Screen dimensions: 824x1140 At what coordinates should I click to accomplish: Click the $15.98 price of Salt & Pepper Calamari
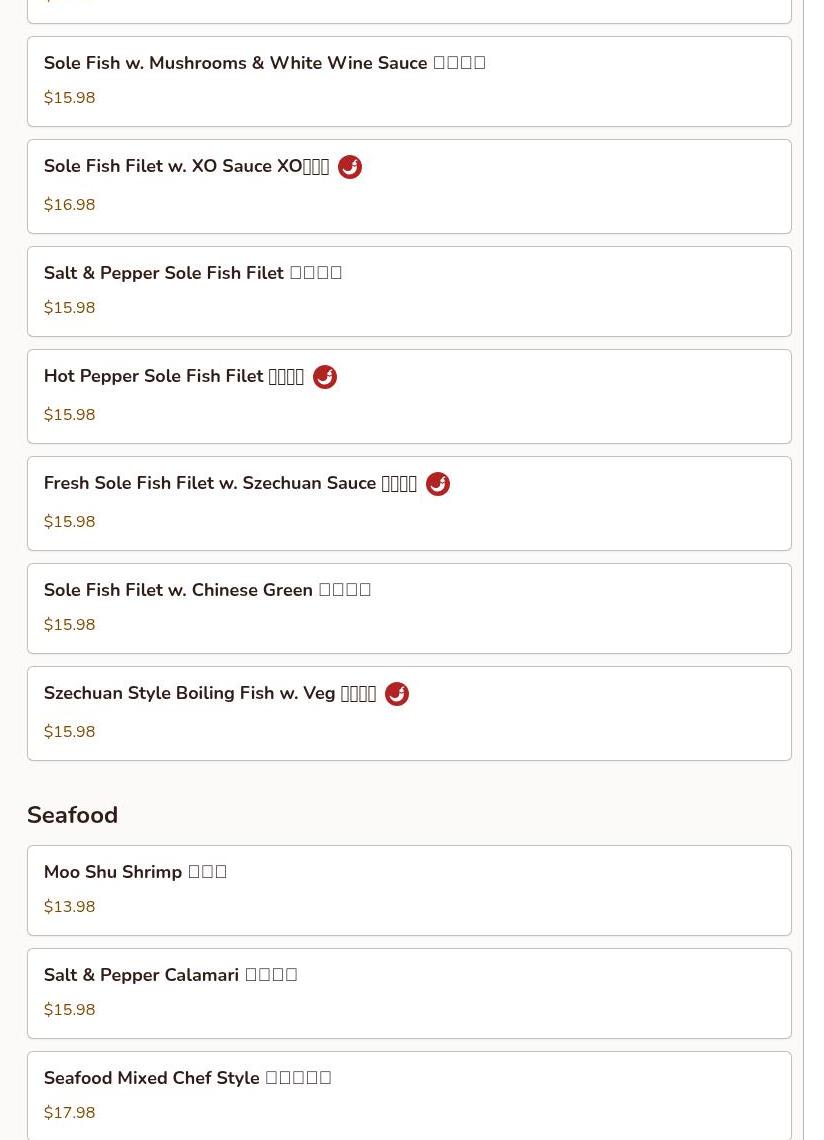coord(70,1010)
